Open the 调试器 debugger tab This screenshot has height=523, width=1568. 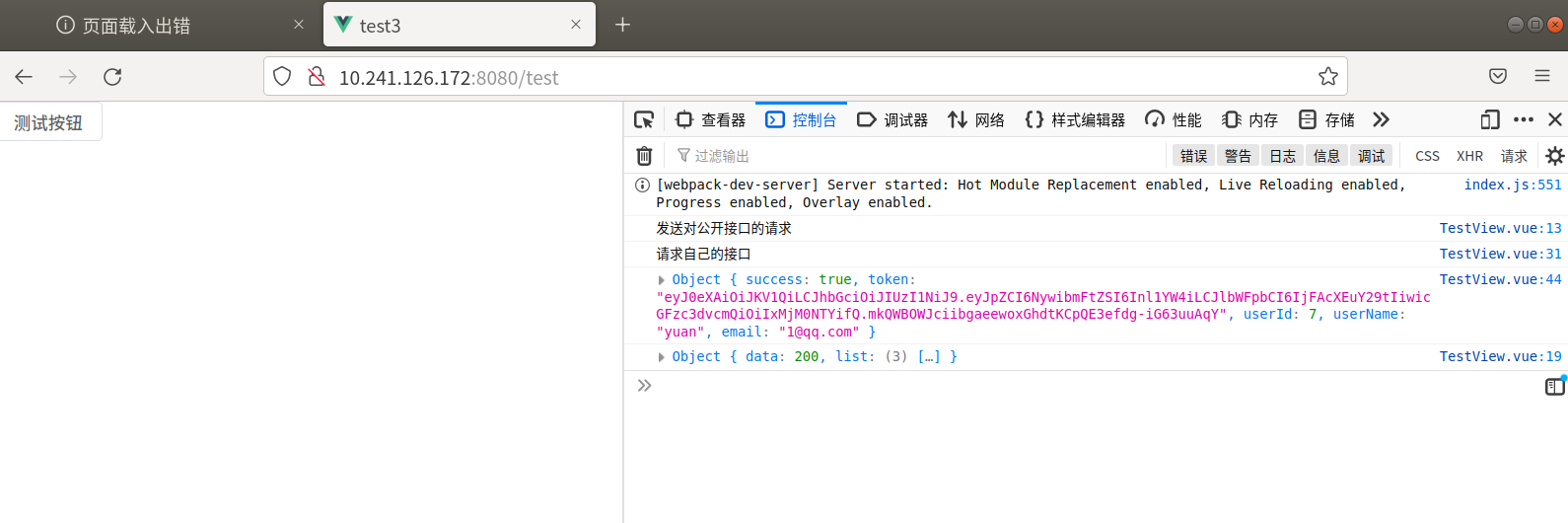(x=892, y=119)
